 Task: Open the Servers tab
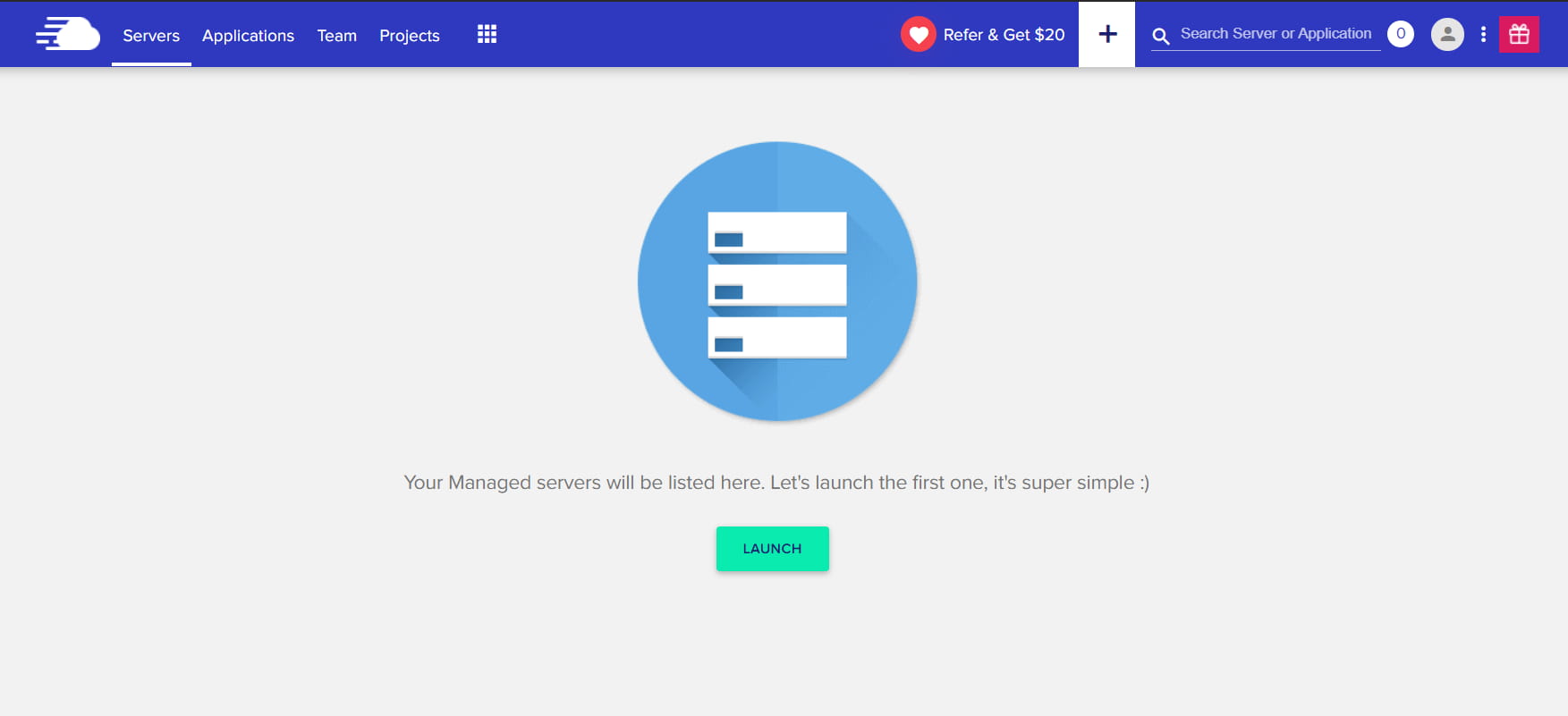click(151, 36)
